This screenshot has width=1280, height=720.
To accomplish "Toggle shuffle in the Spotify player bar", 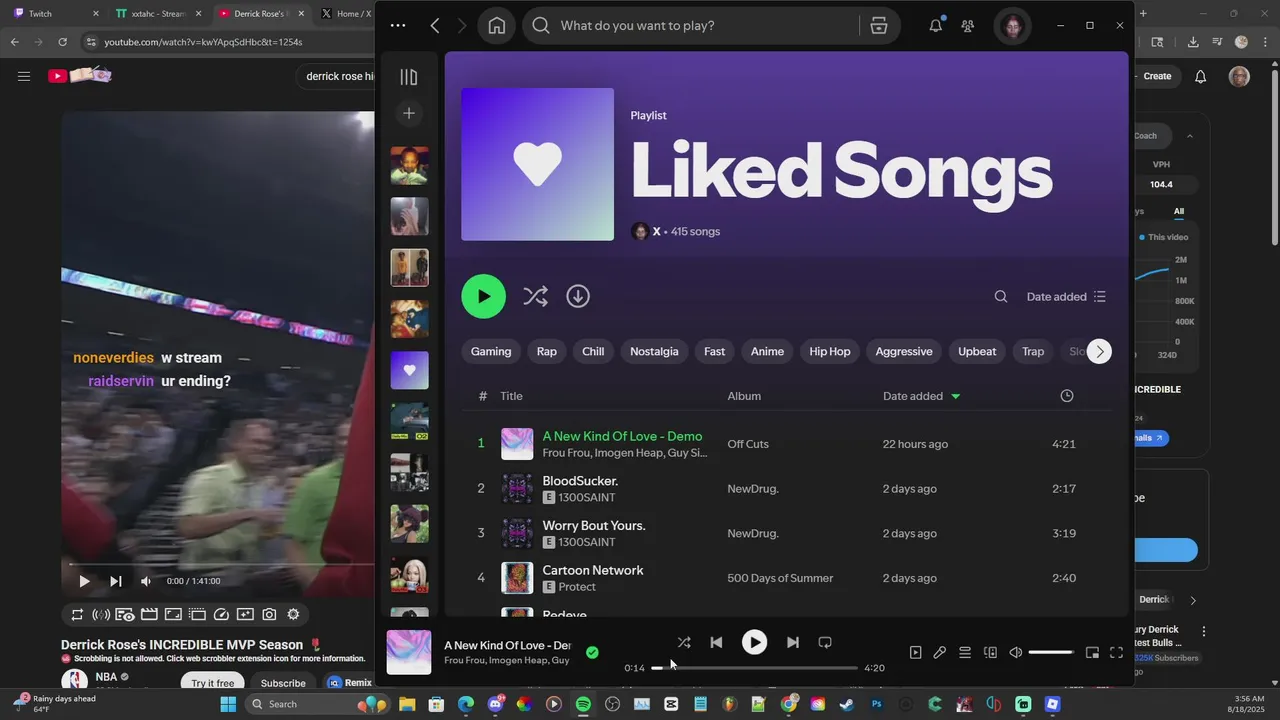I will pyautogui.click(x=684, y=642).
